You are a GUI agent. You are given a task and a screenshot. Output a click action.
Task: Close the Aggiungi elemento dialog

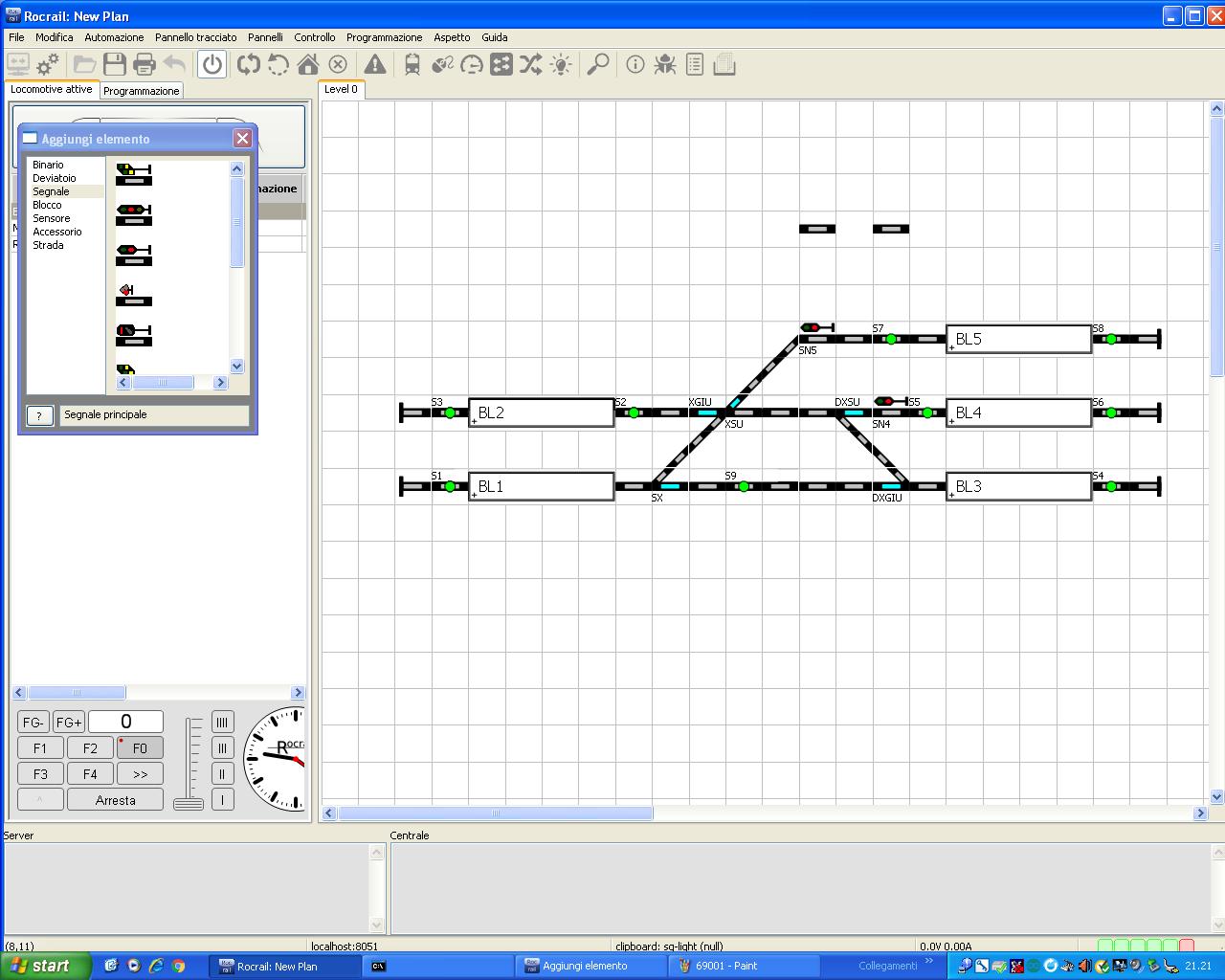(242, 139)
